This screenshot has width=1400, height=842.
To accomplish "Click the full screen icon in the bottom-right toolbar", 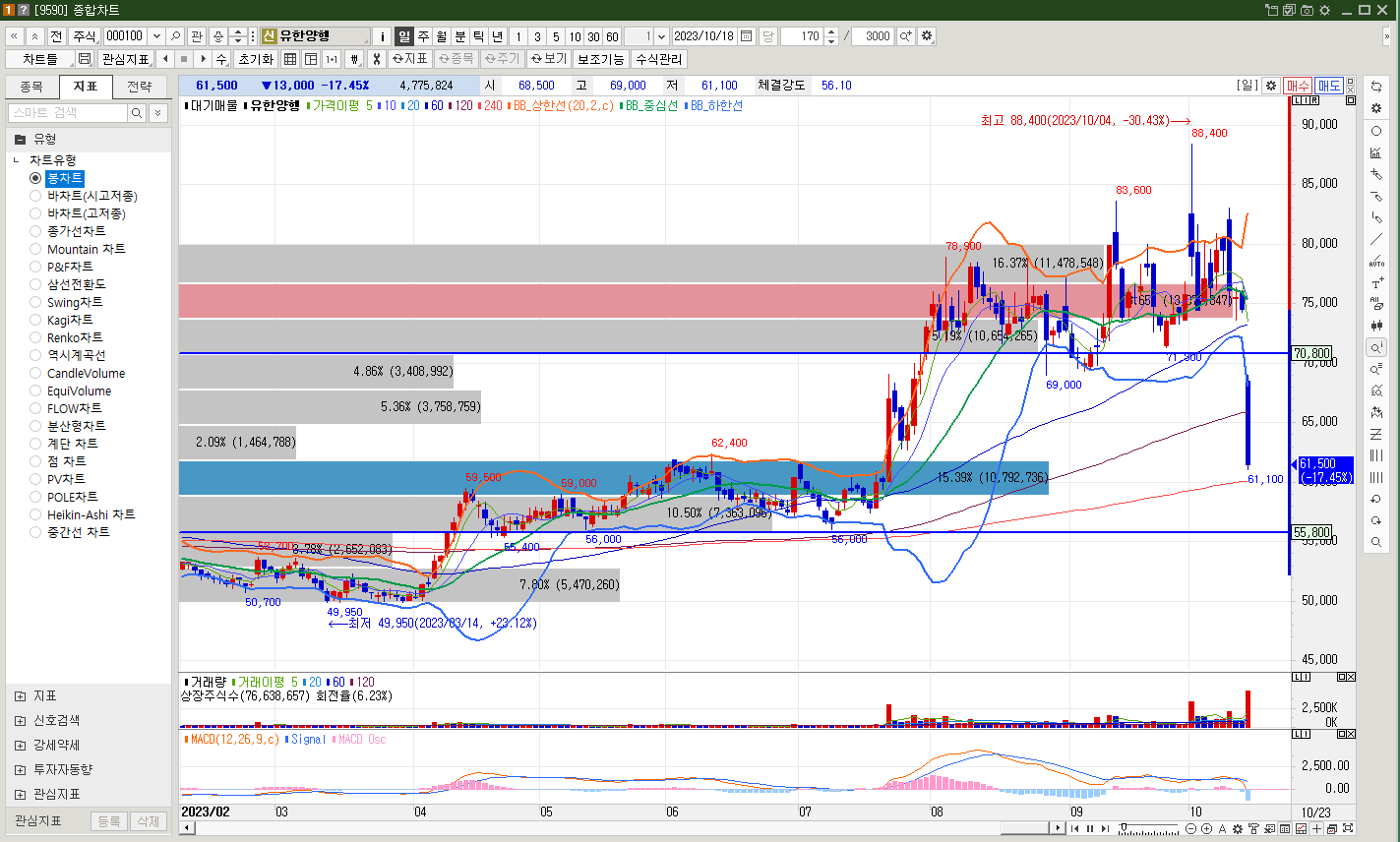I will pyautogui.click(x=1348, y=829).
